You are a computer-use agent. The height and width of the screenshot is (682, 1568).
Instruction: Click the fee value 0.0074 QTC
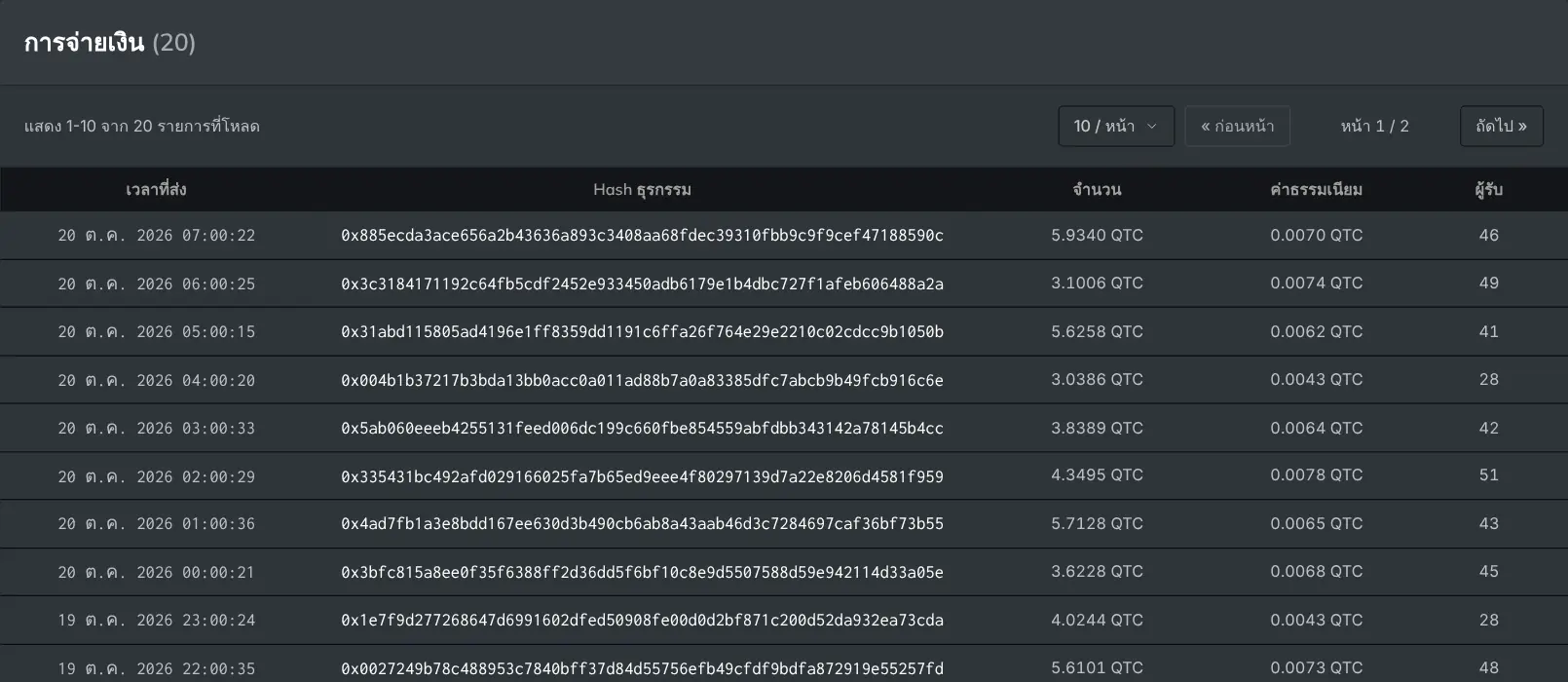pos(1316,284)
